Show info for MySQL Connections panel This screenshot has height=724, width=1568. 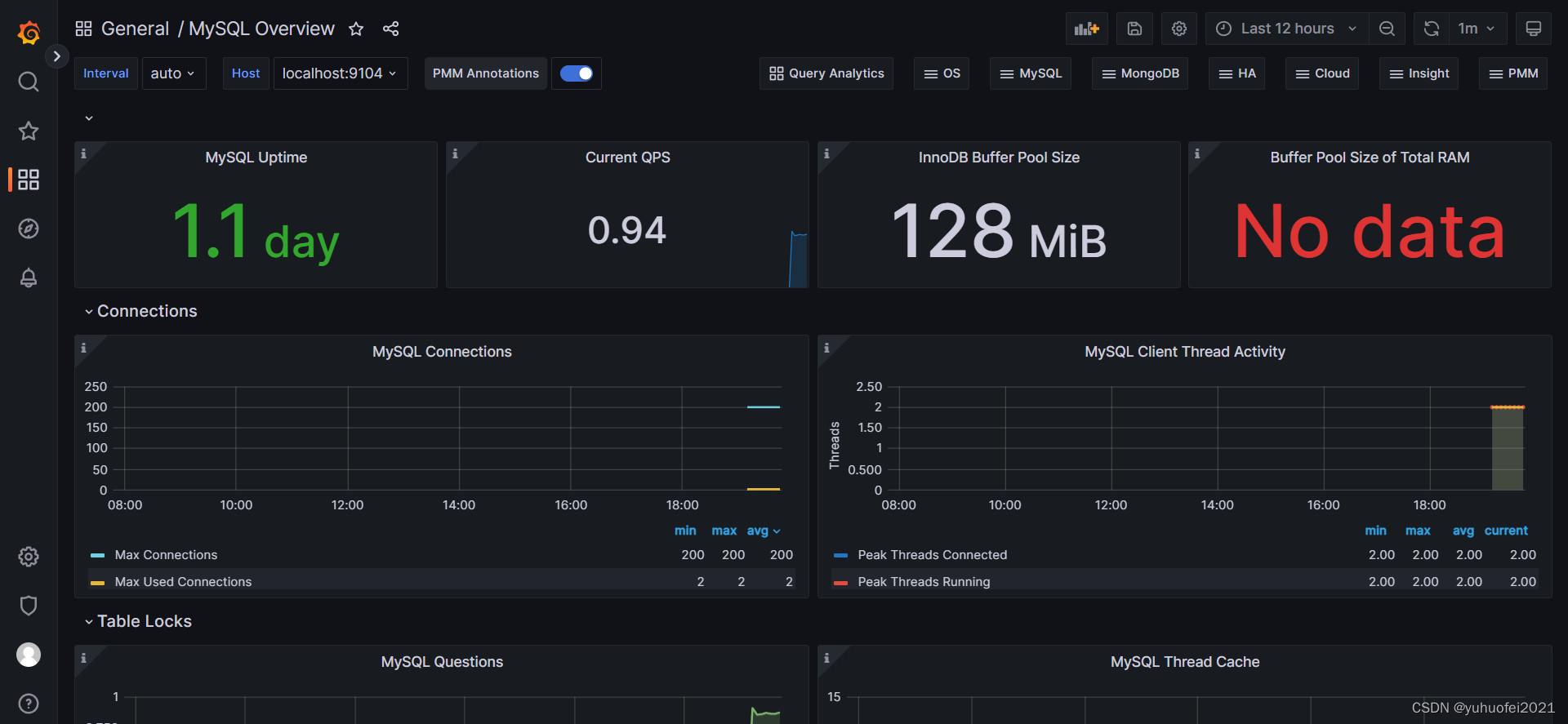pyautogui.click(x=83, y=348)
